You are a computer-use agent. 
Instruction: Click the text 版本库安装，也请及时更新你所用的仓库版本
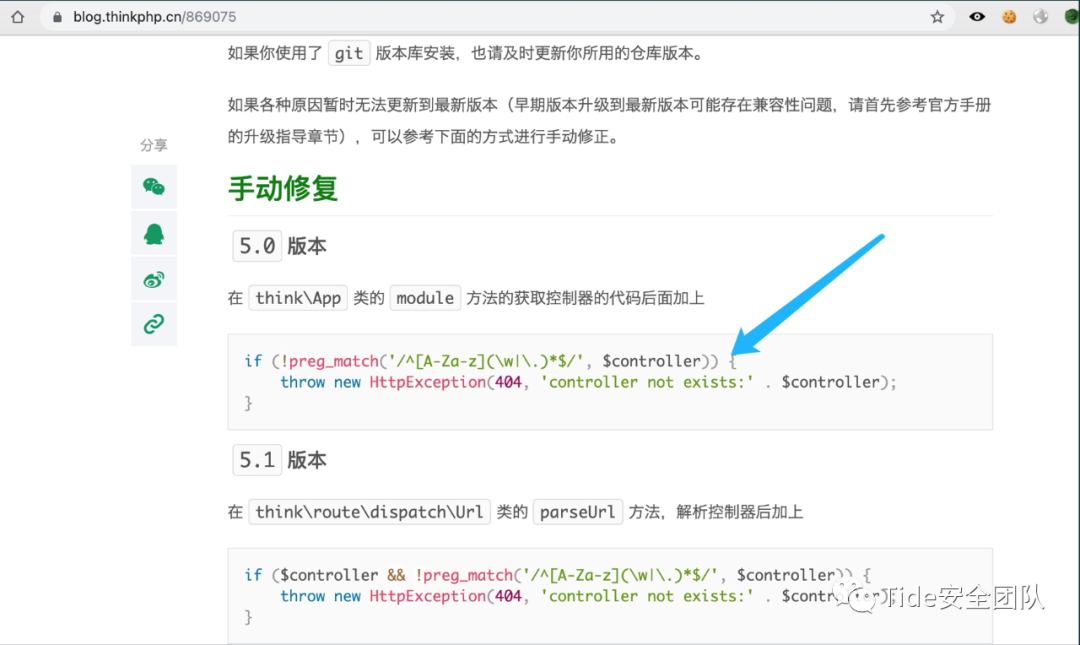click(x=539, y=53)
